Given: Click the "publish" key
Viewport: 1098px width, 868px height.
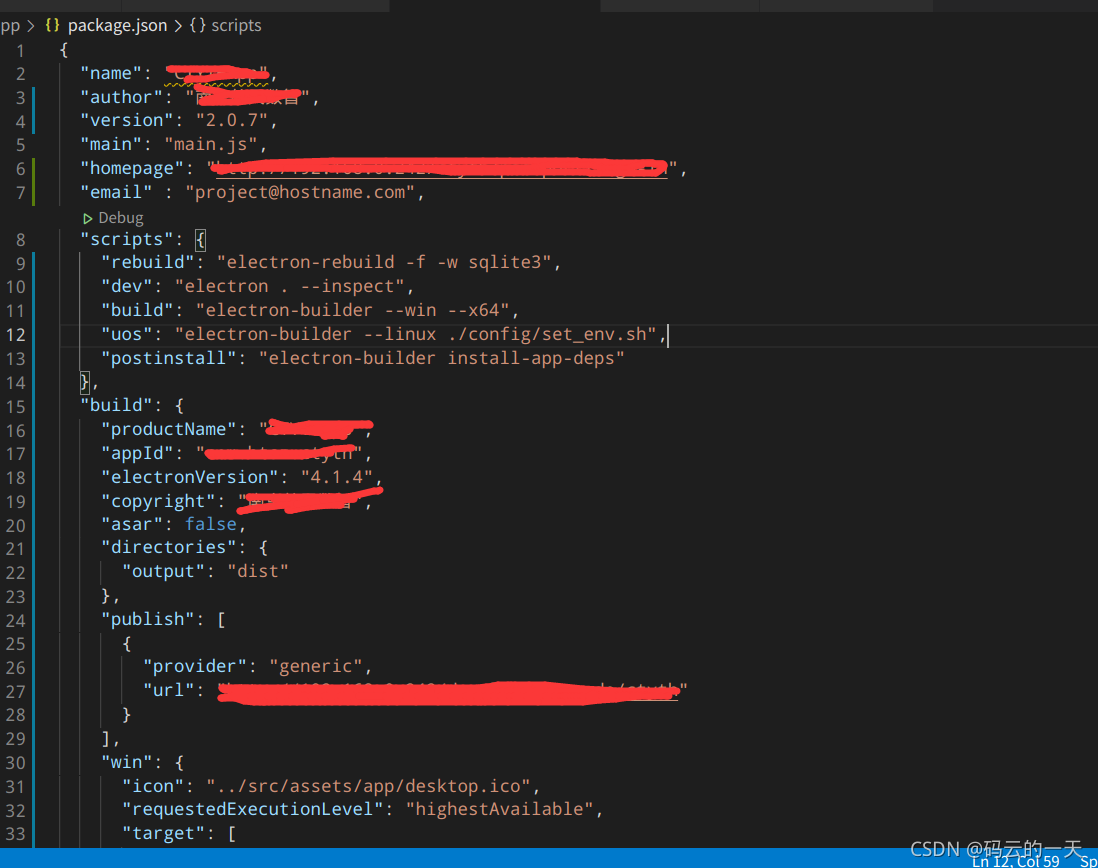Looking at the screenshot, I should point(148,620).
